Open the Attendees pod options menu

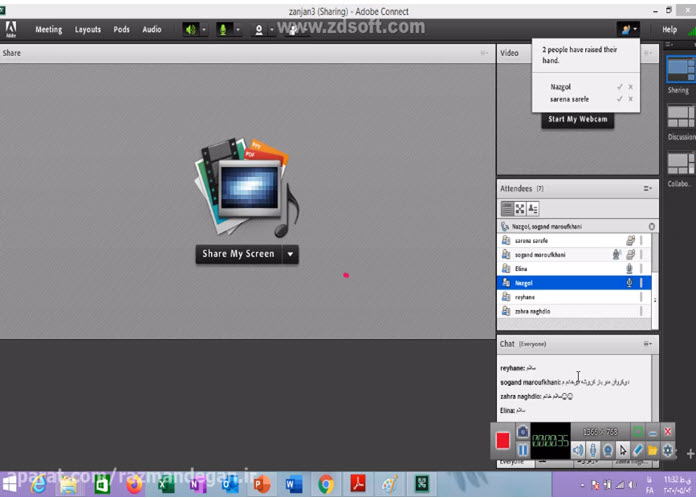pos(648,189)
